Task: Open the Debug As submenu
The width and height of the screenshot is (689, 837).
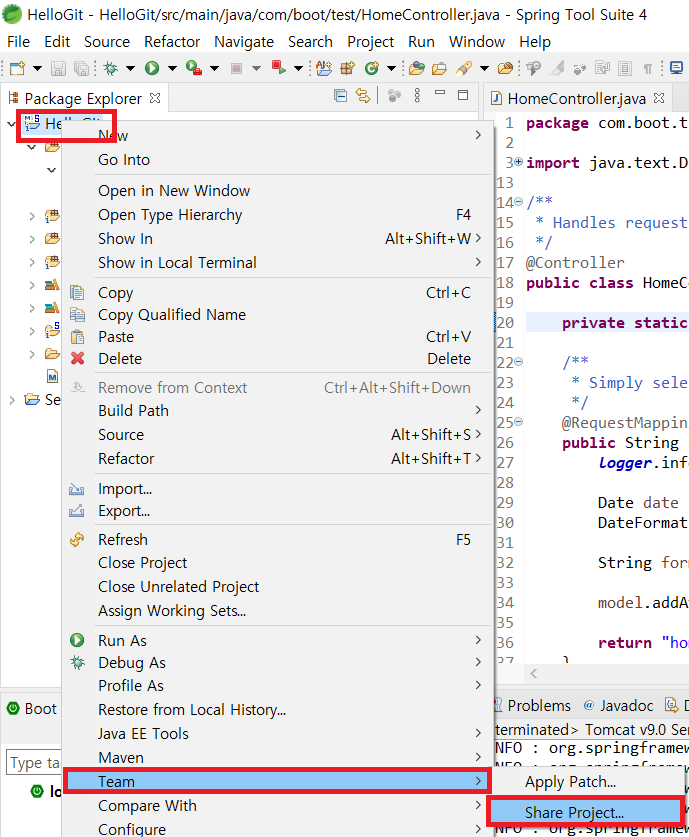Action: [277, 663]
